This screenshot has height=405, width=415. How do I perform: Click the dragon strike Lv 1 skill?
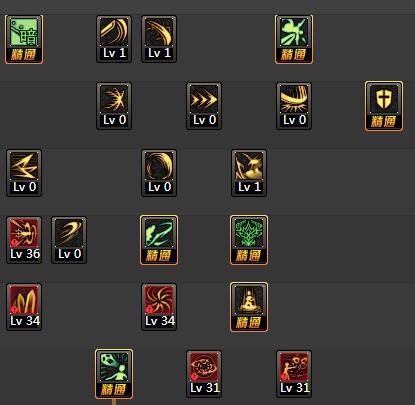pos(249,173)
